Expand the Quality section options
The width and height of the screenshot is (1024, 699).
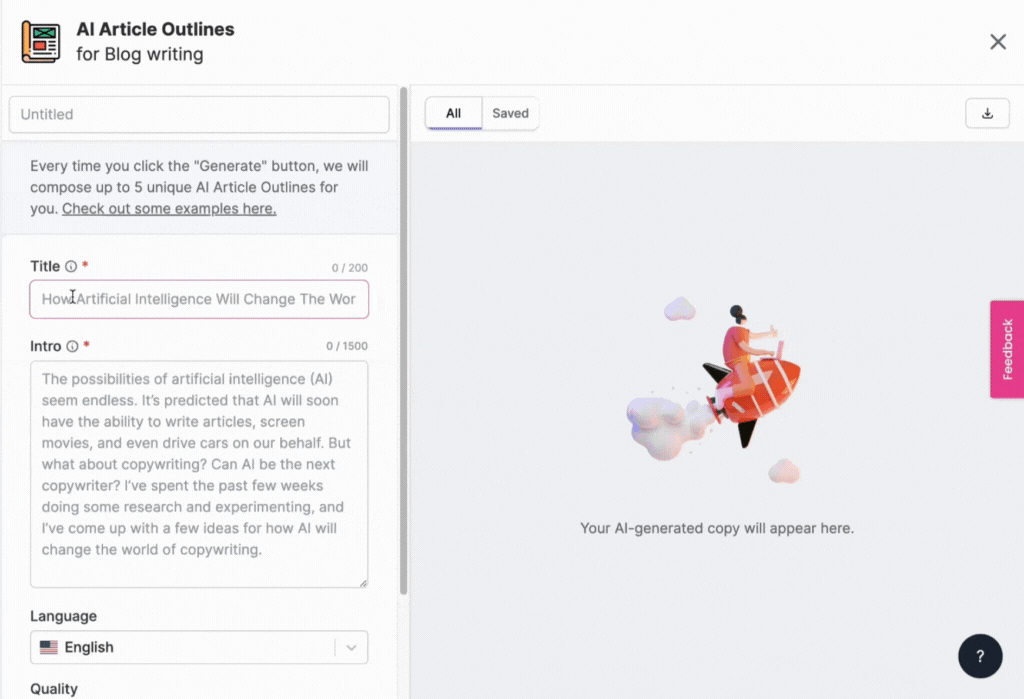(55, 689)
